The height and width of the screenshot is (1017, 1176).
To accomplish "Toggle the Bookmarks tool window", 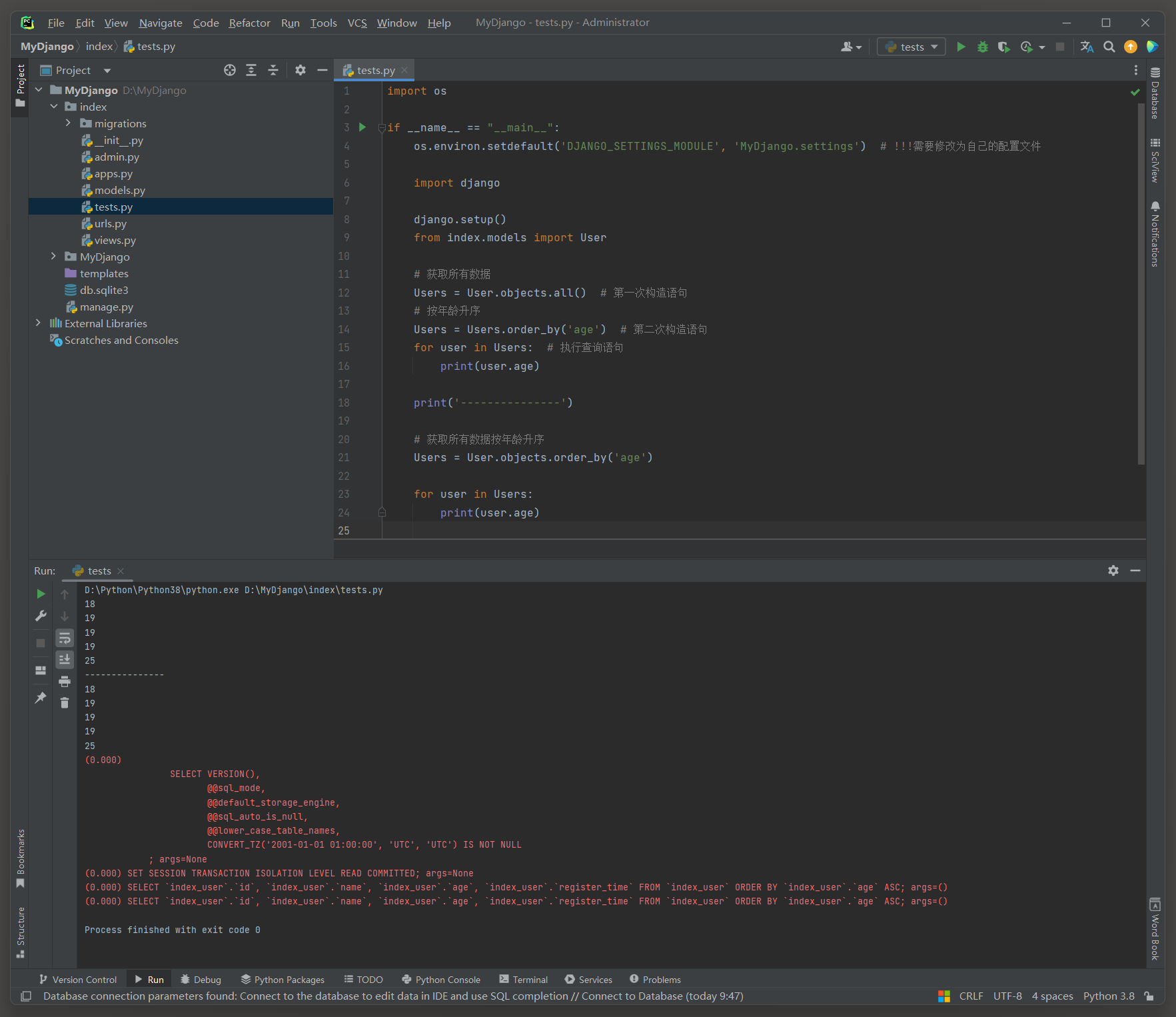I will [x=20, y=858].
